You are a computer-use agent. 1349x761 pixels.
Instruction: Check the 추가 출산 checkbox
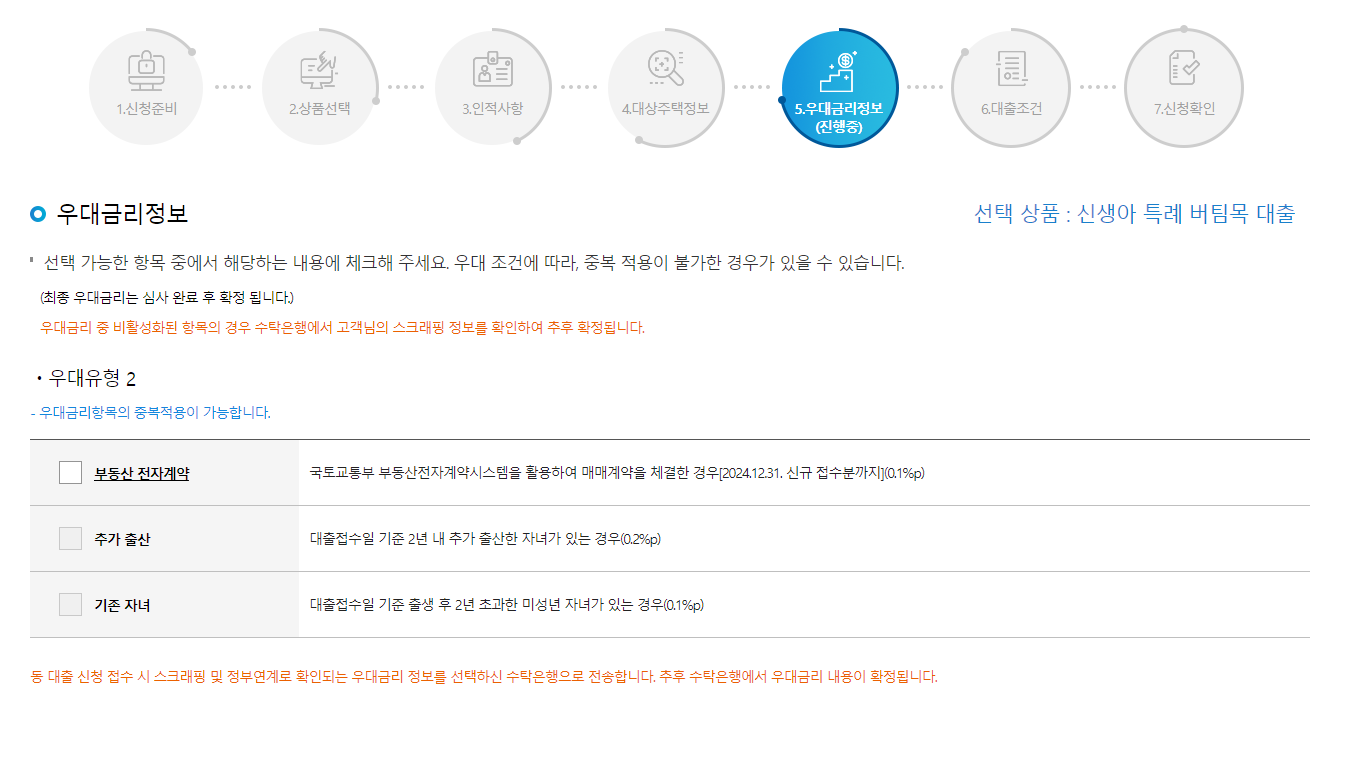70,538
